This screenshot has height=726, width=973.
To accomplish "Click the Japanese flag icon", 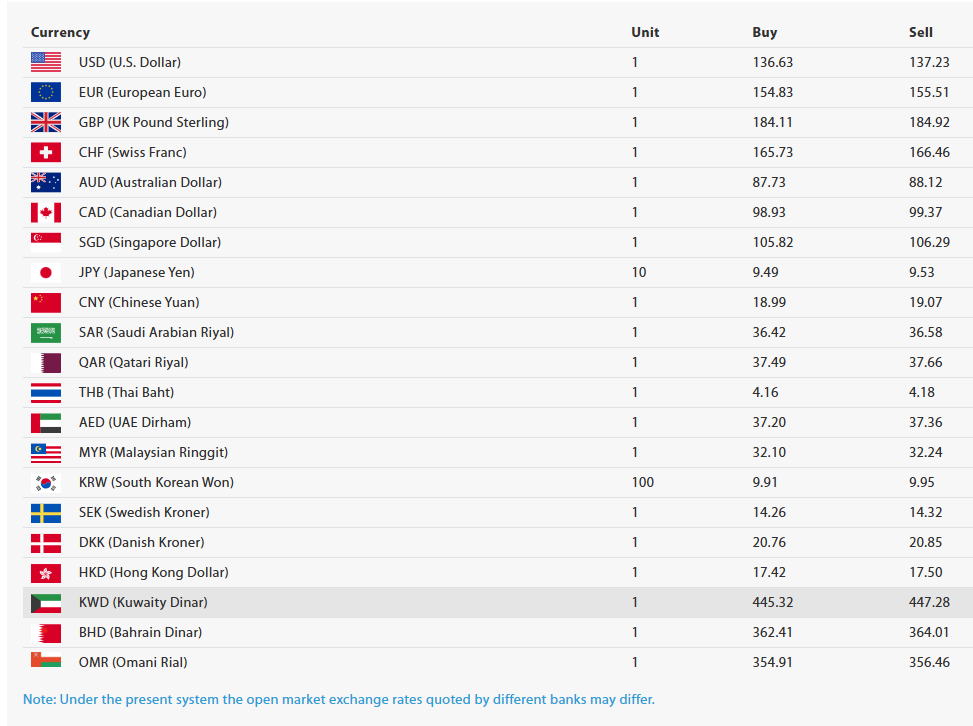I will [x=46, y=272].
